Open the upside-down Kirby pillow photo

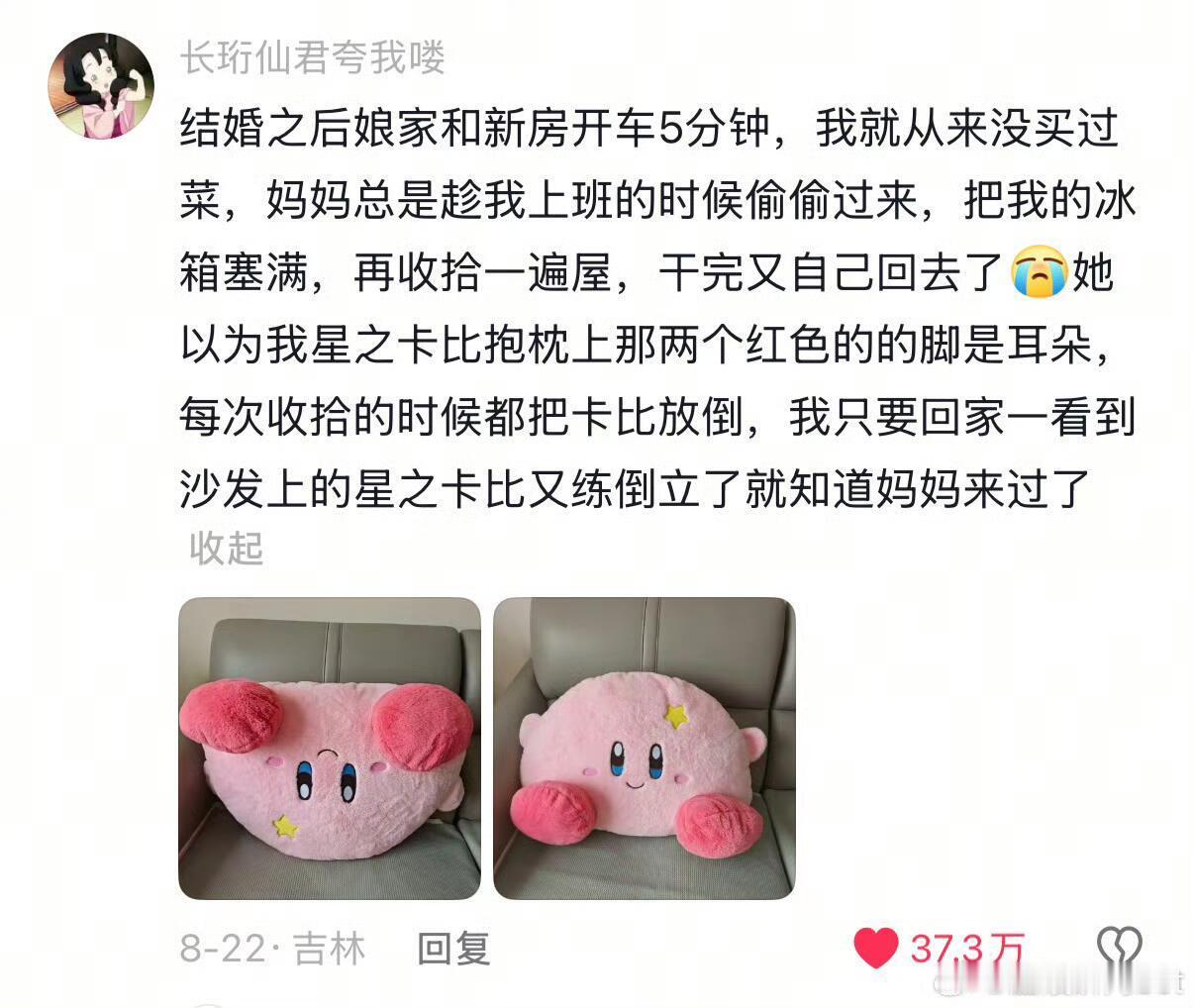point(330,749)
